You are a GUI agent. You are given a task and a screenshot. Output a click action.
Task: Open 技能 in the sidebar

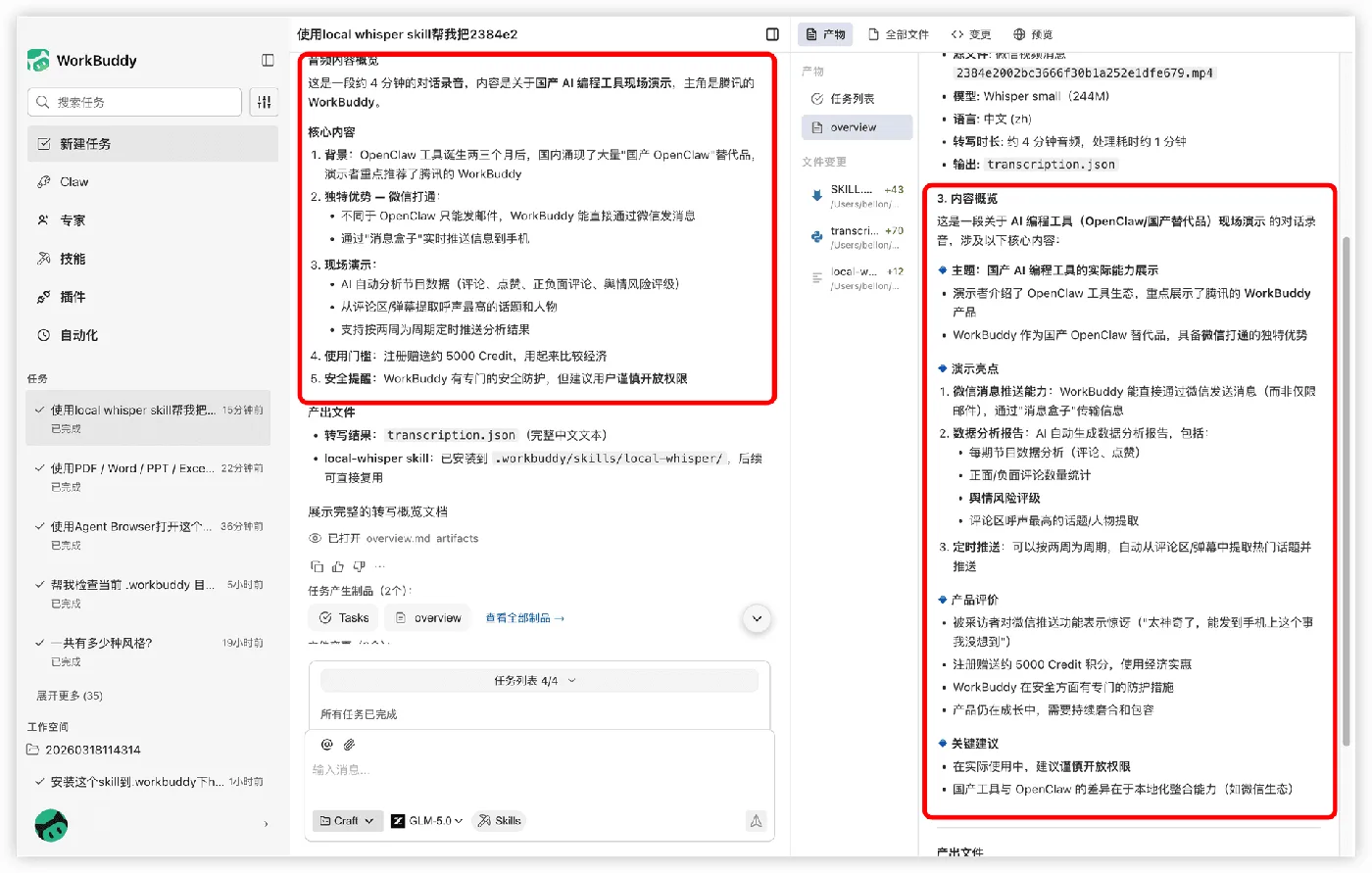[153, 259]
